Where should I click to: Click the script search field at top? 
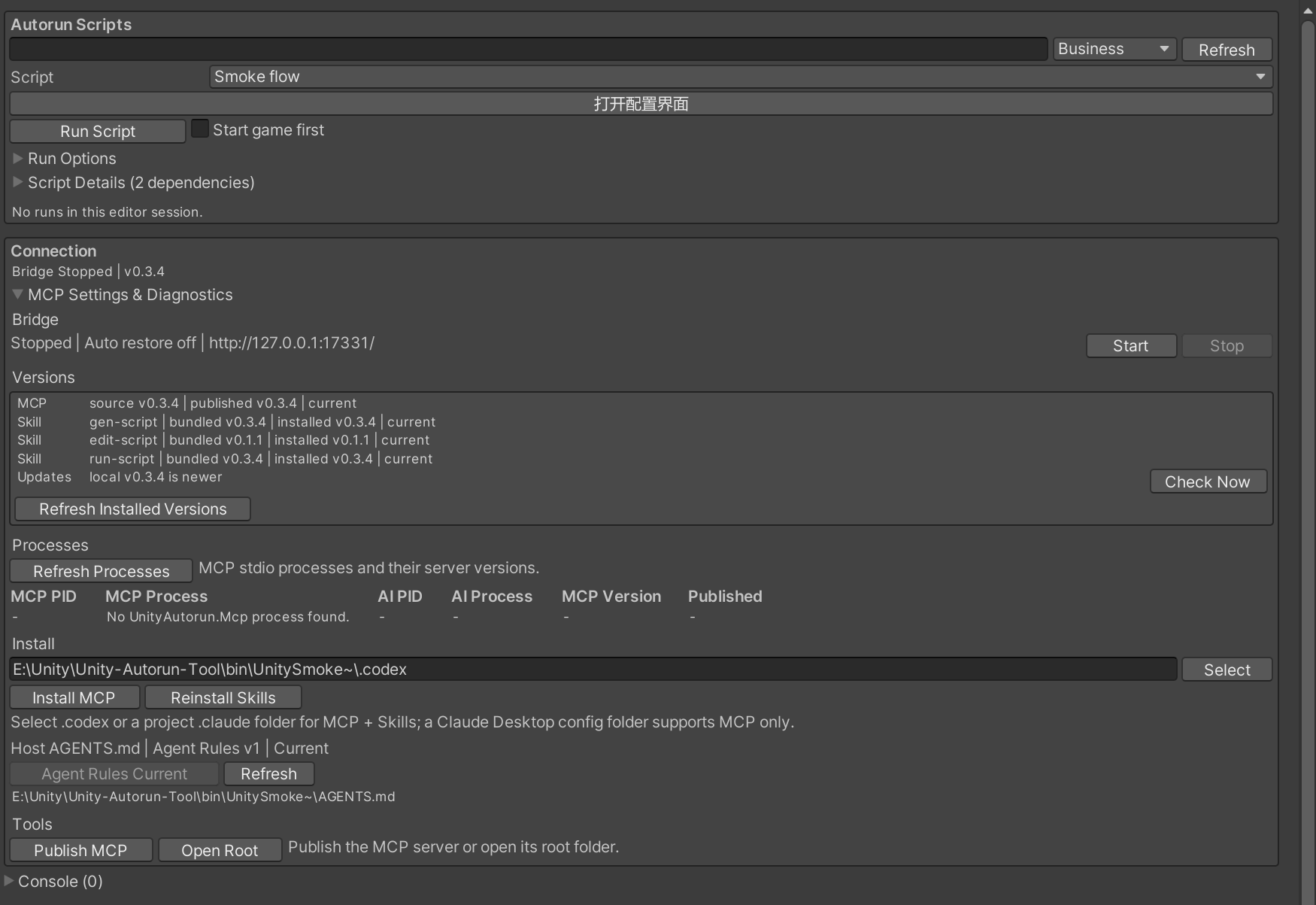[528, 49]
